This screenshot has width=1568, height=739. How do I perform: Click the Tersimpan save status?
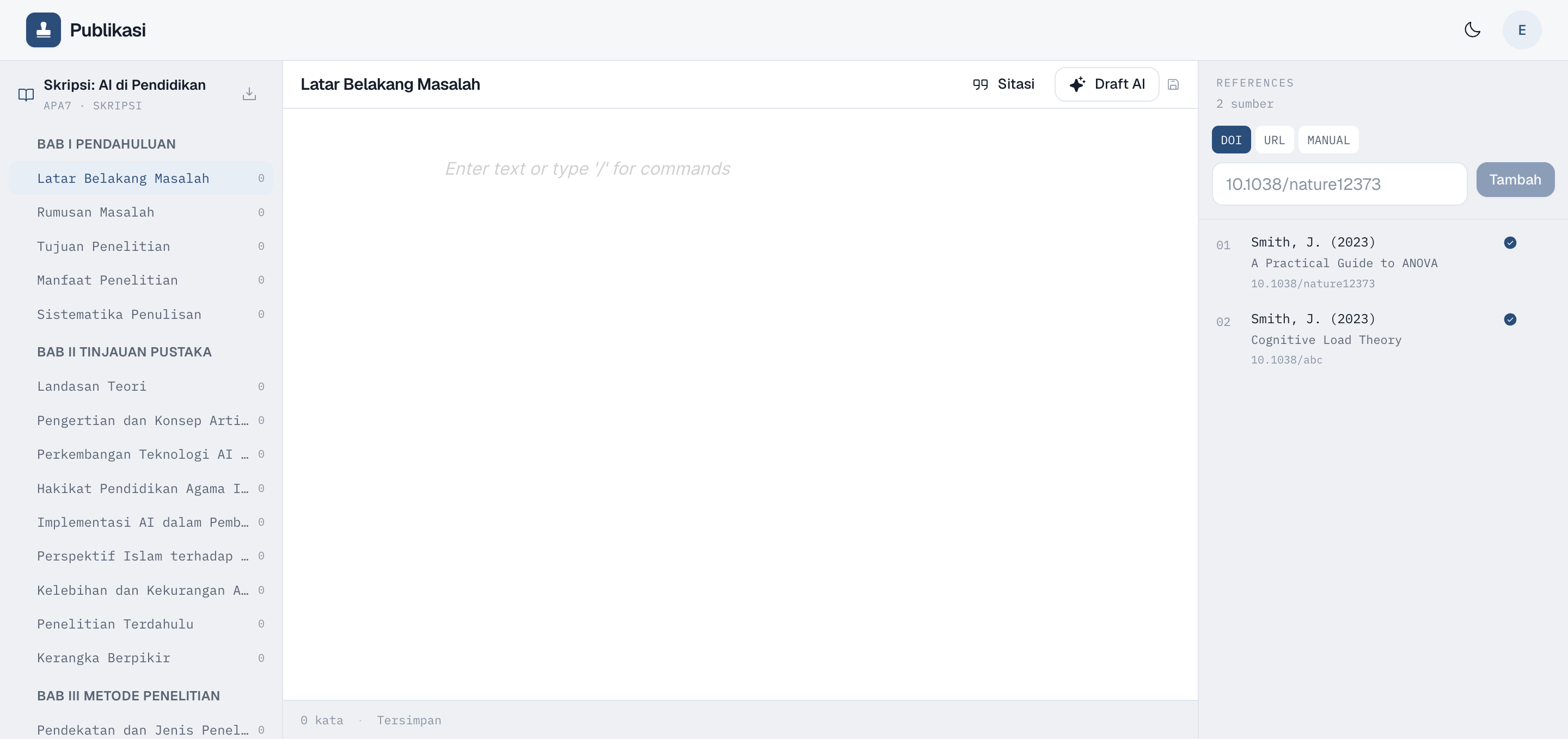408,720
